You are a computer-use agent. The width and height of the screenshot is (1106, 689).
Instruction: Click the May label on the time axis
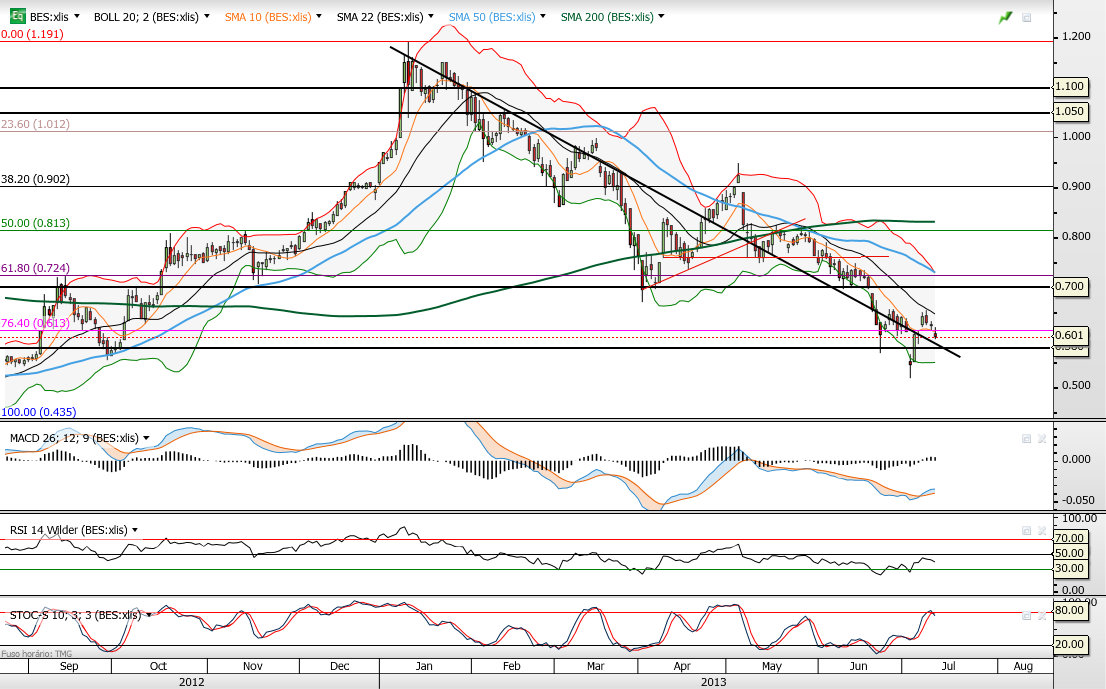point(772,666)
